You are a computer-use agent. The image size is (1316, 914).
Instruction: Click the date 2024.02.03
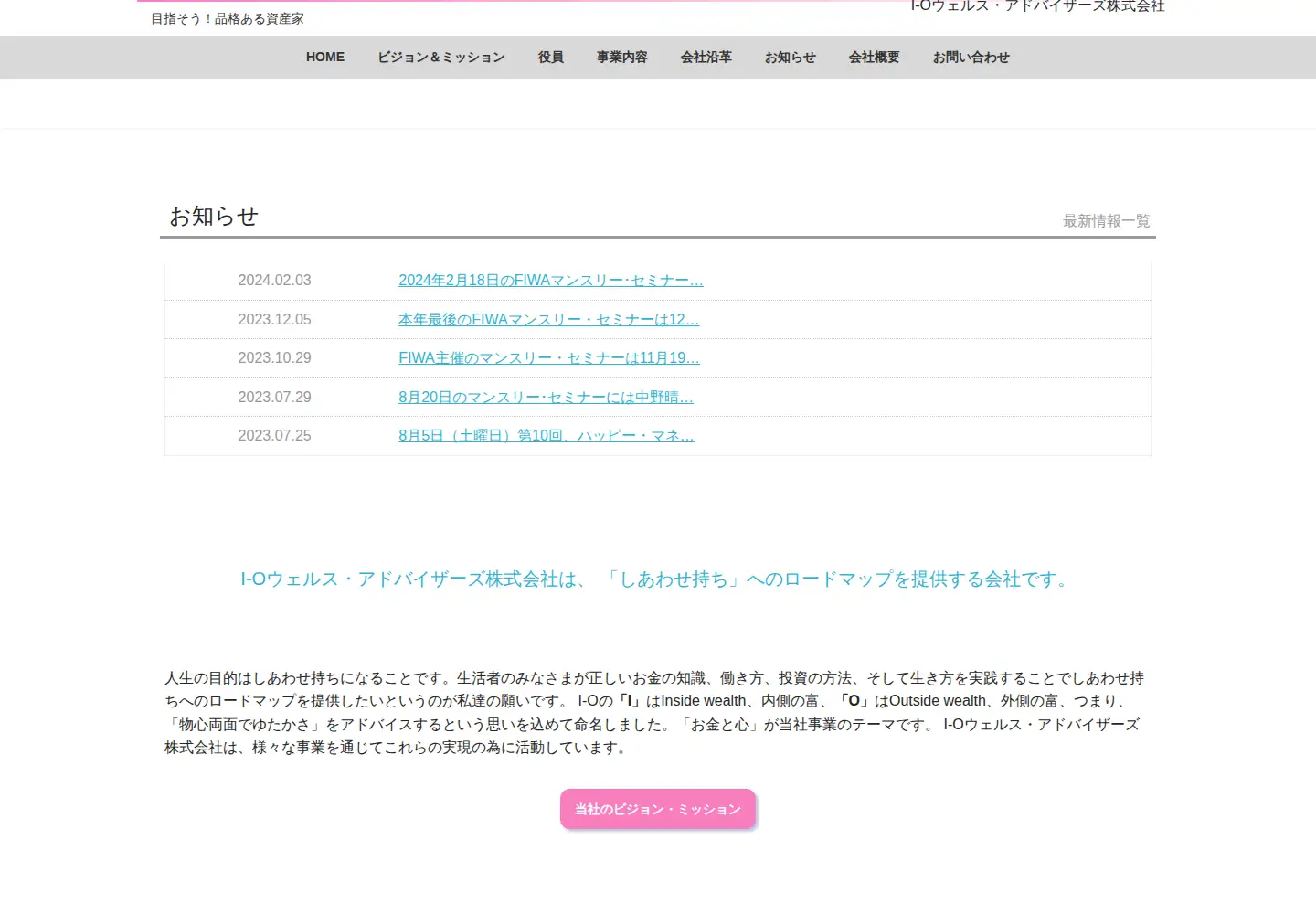pyautogui.click(x=274, y=281)
